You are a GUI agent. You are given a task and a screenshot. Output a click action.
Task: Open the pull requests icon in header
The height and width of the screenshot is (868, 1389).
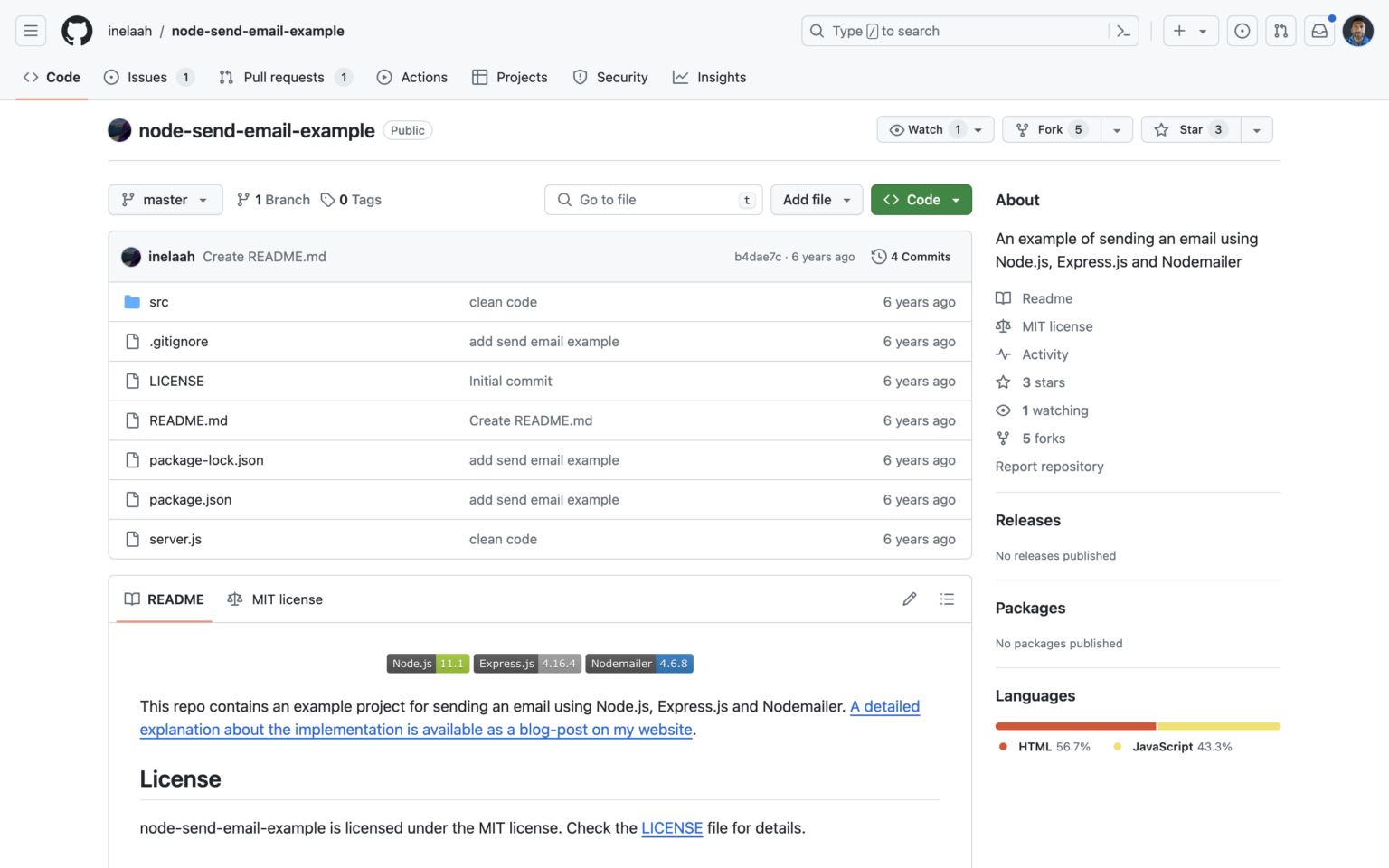[1280, 31]
